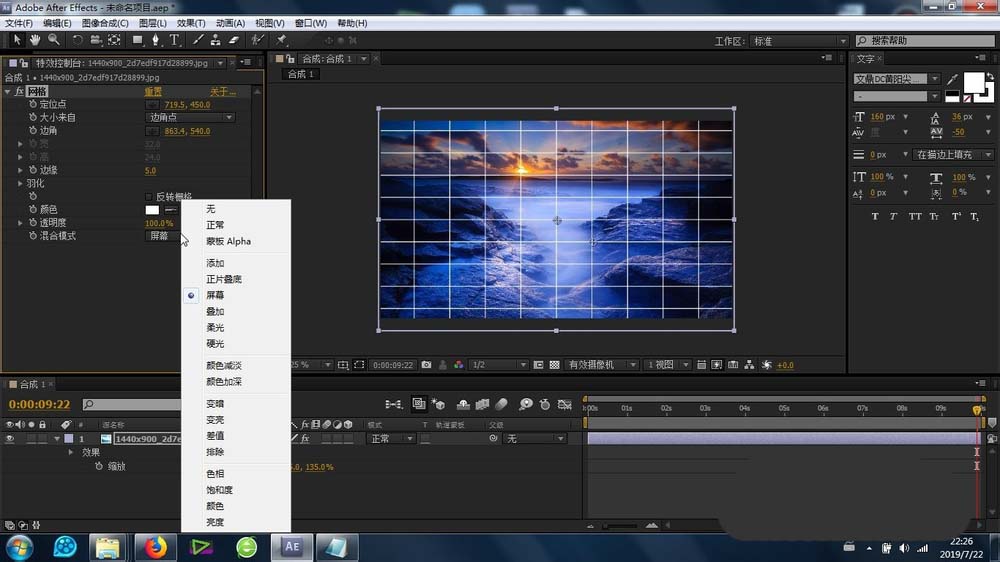Open the 效果(T) menu in the menu bar

coord(191,22)
